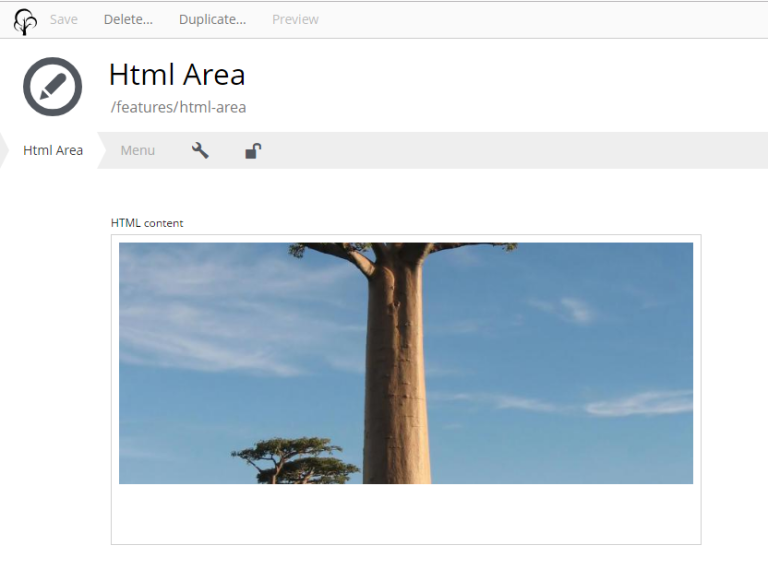Switch to the Html Area step
The image size is (768, 569).
pyautogui.click(x=53, y=151)
